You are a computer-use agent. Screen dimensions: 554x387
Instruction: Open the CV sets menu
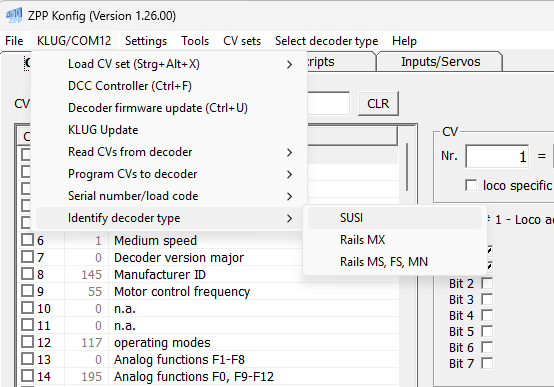coord(242,41)
